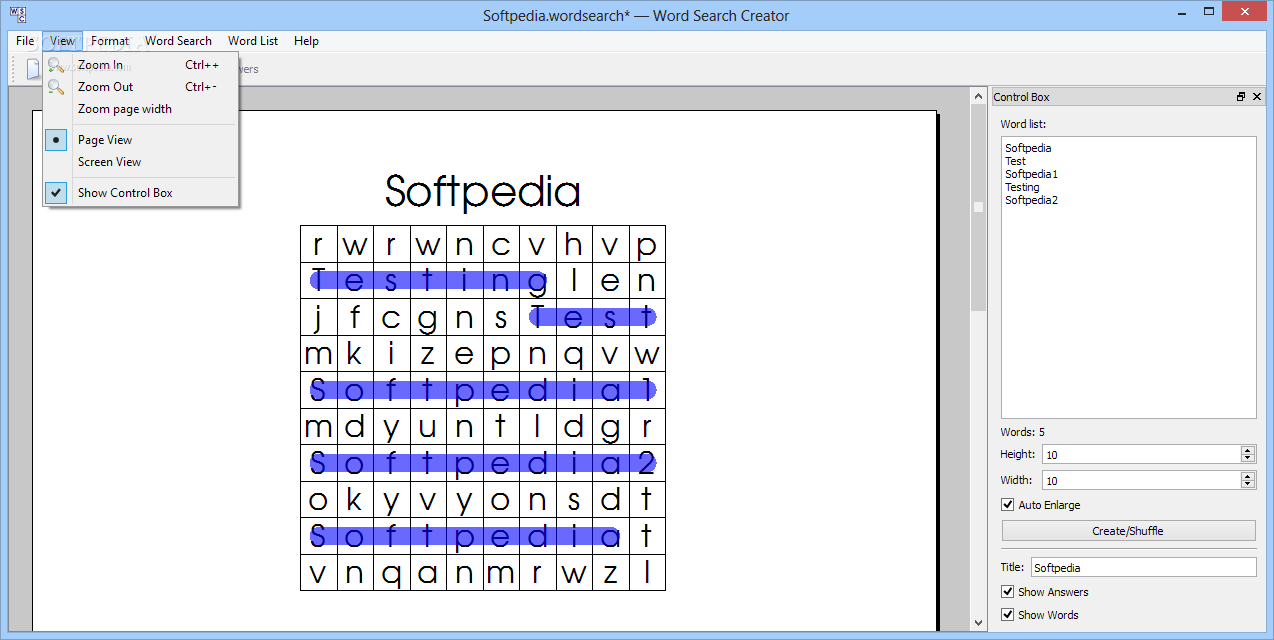Decrease the Height spinner value
Image resolution: width=1274 pixels, height=640 pixels.
pos(1247,458)
